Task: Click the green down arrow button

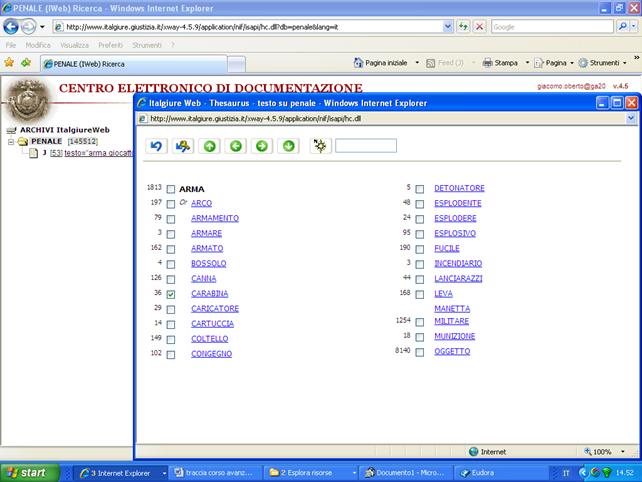Action: pyautogui.click(x=288, y=146)
